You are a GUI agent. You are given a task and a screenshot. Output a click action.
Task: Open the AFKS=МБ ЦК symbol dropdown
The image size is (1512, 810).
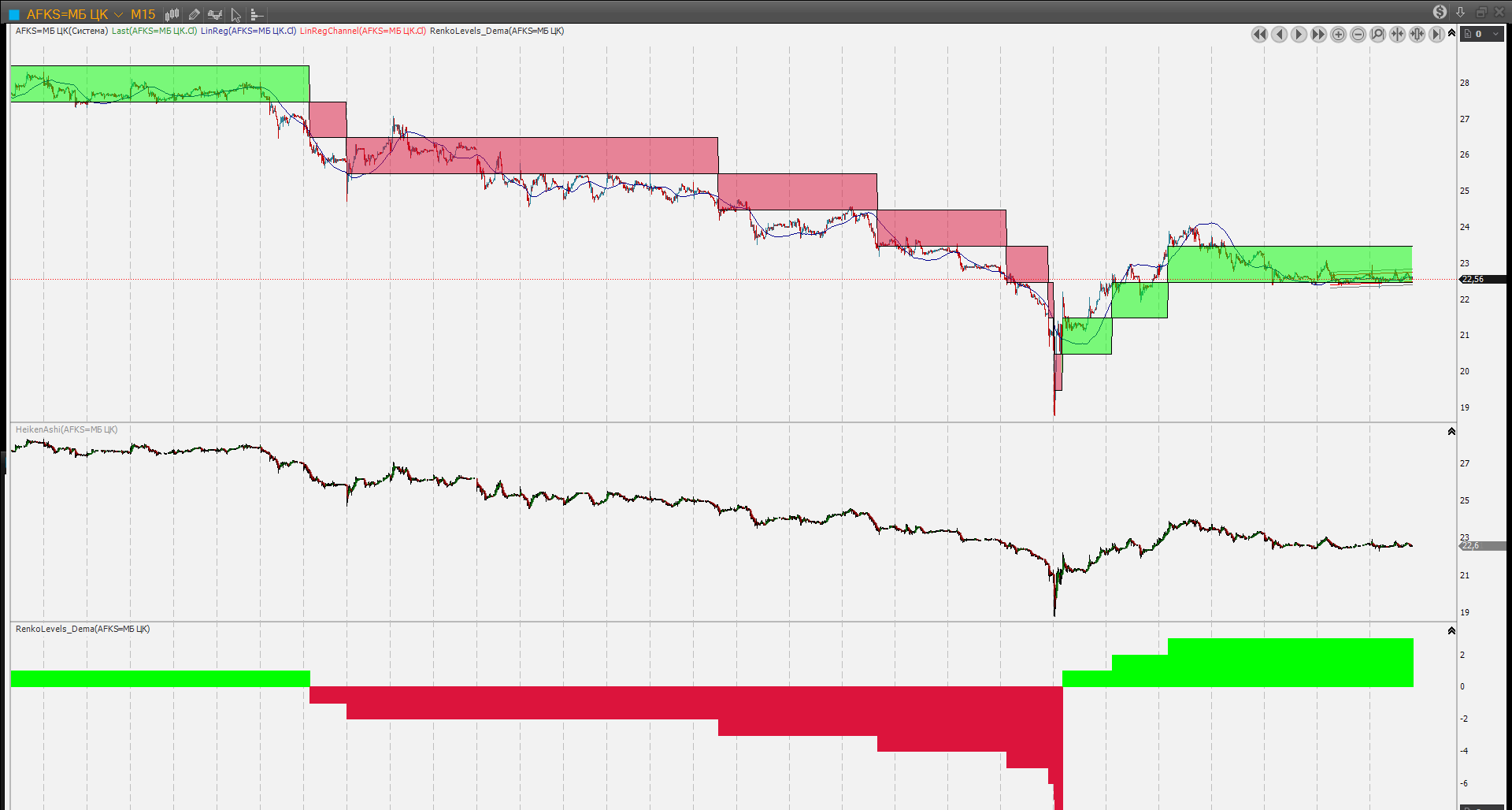pos(118,14)
